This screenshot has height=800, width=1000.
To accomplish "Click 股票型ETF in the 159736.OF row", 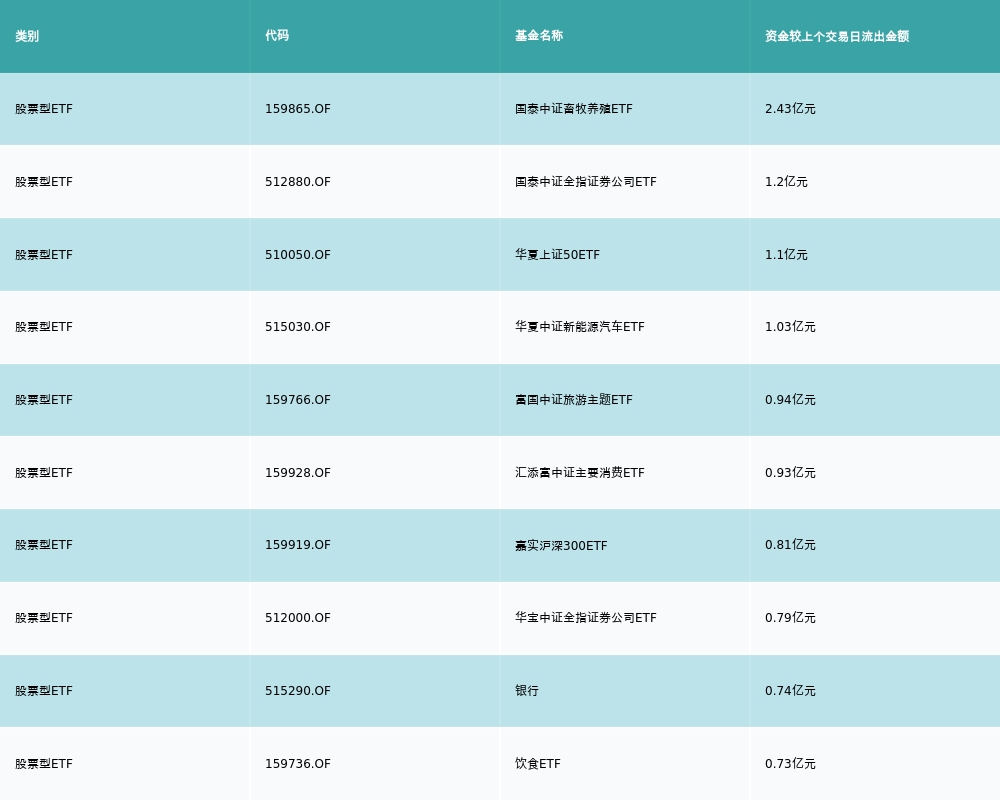I will point(44,764).
